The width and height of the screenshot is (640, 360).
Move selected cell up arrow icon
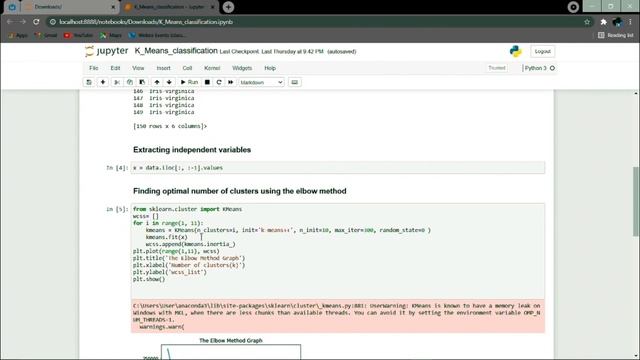tap(157, 82)
